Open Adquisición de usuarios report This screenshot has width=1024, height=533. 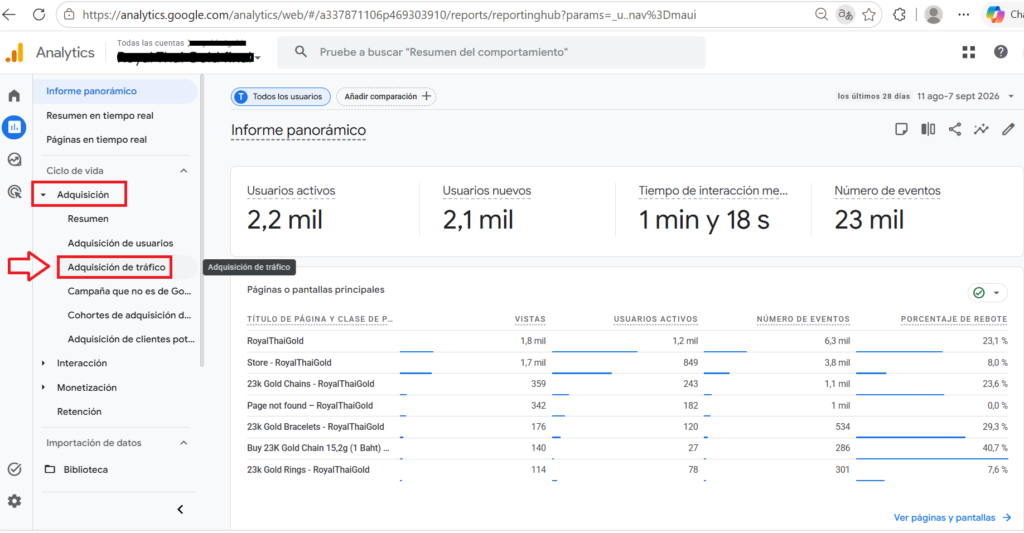pyautogui.click(x=120, y=243)
